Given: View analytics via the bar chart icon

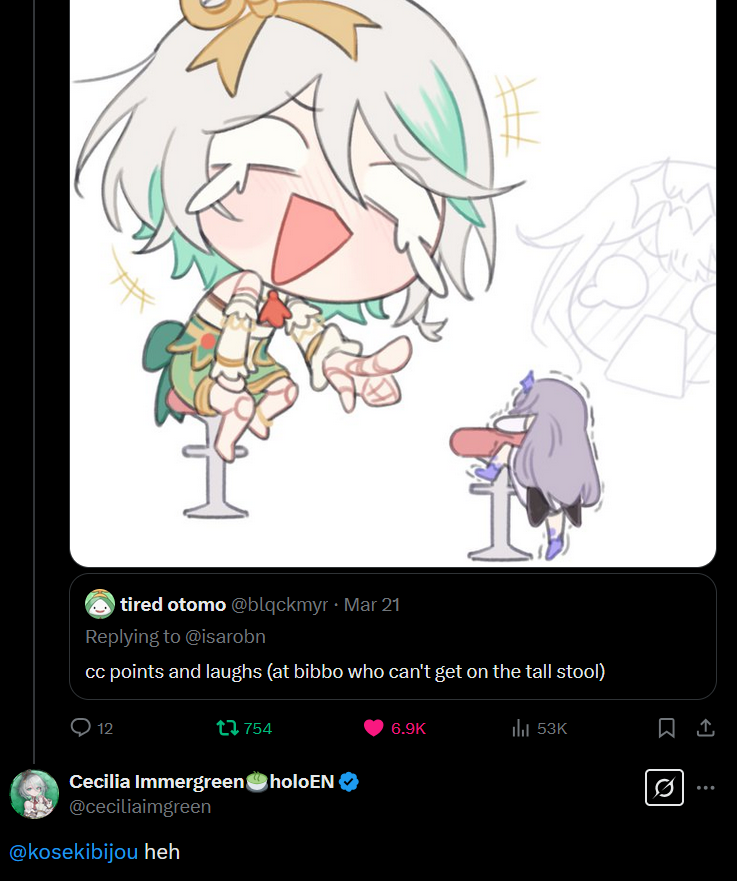Looking at the screenshot, I should coord(521,728).
